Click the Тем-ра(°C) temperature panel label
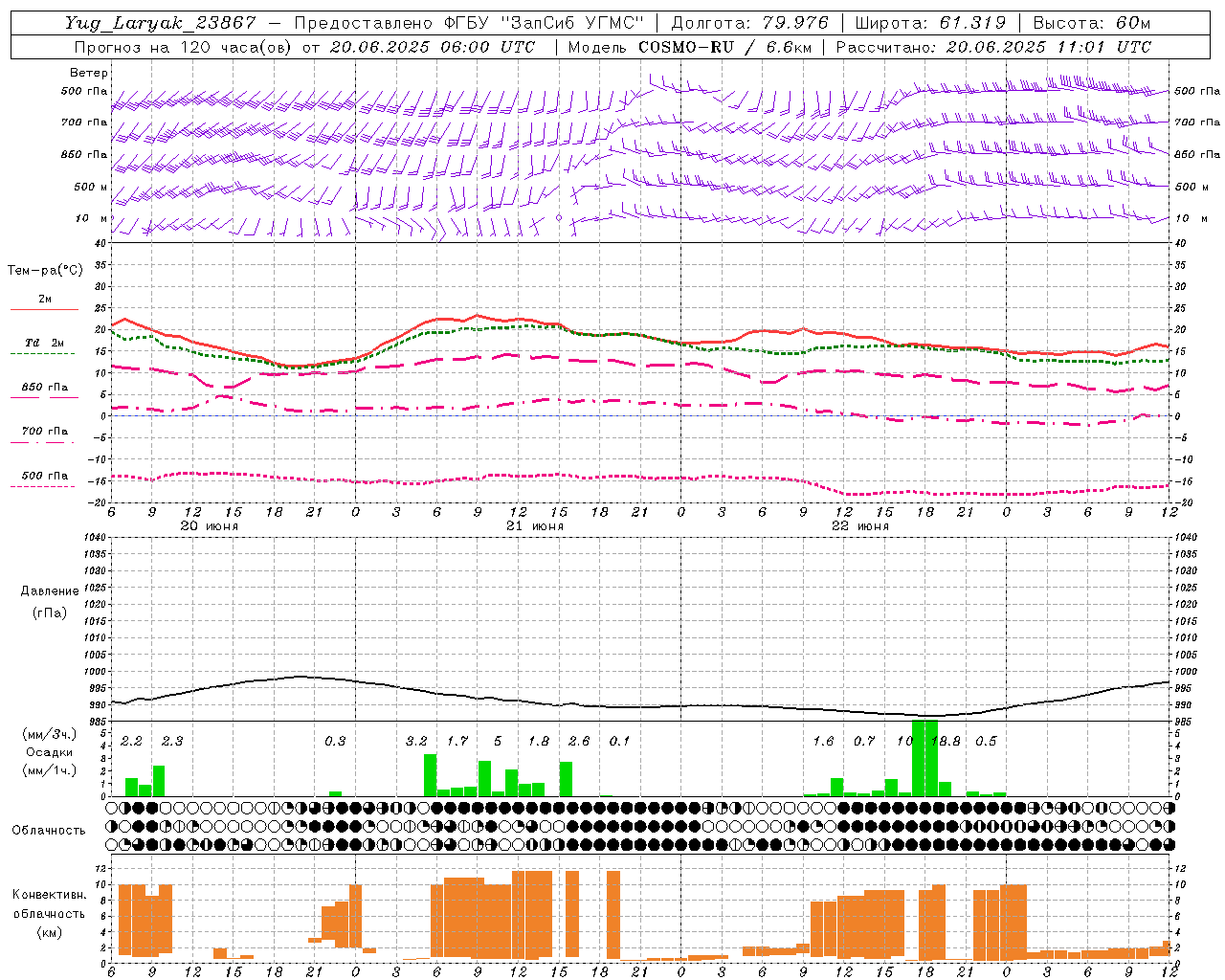This screenshot has width=1225, height=980. pos(45,271)
